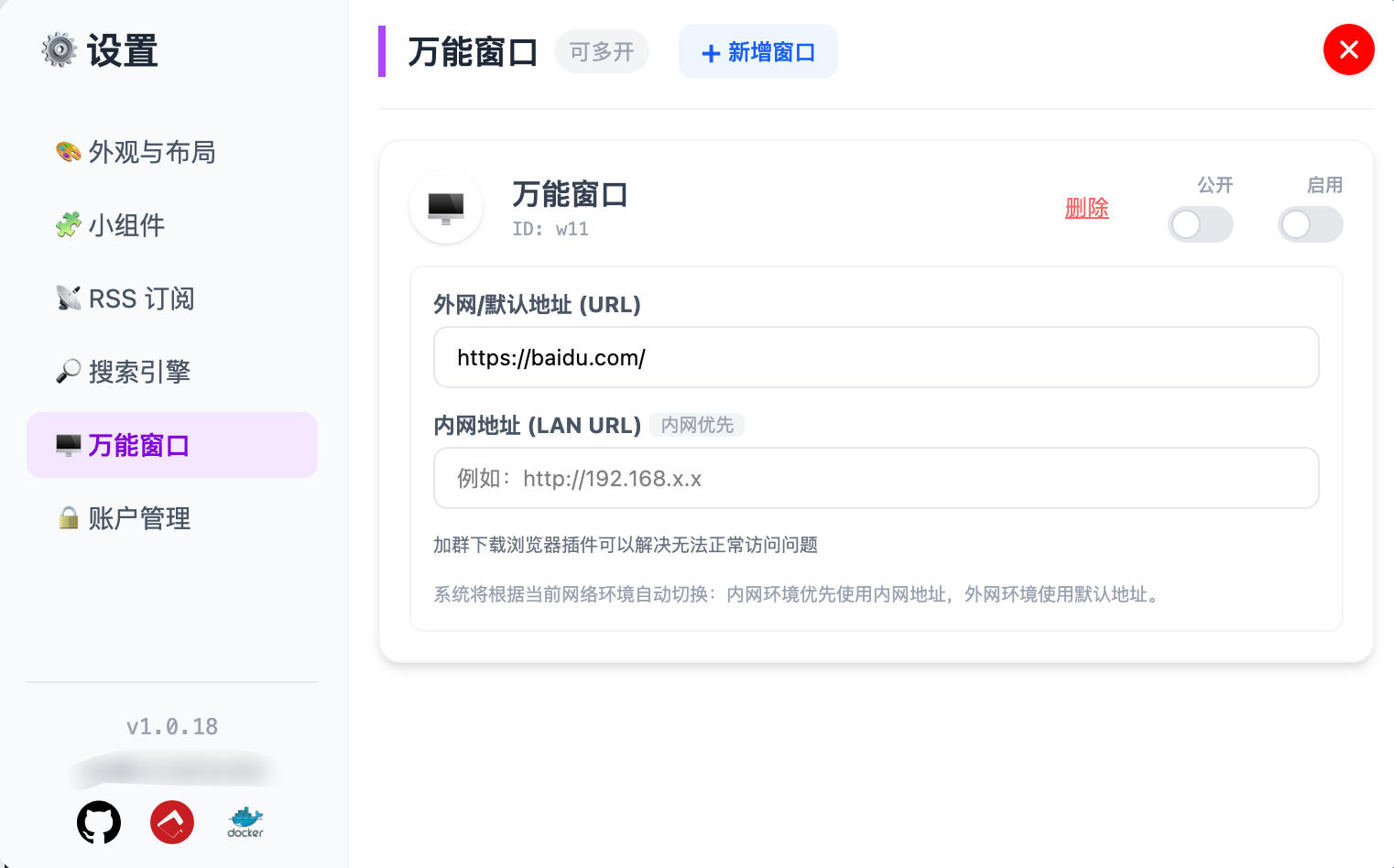
Task: Click the palette icon for 外观与布局
Action: coord(68,152)
